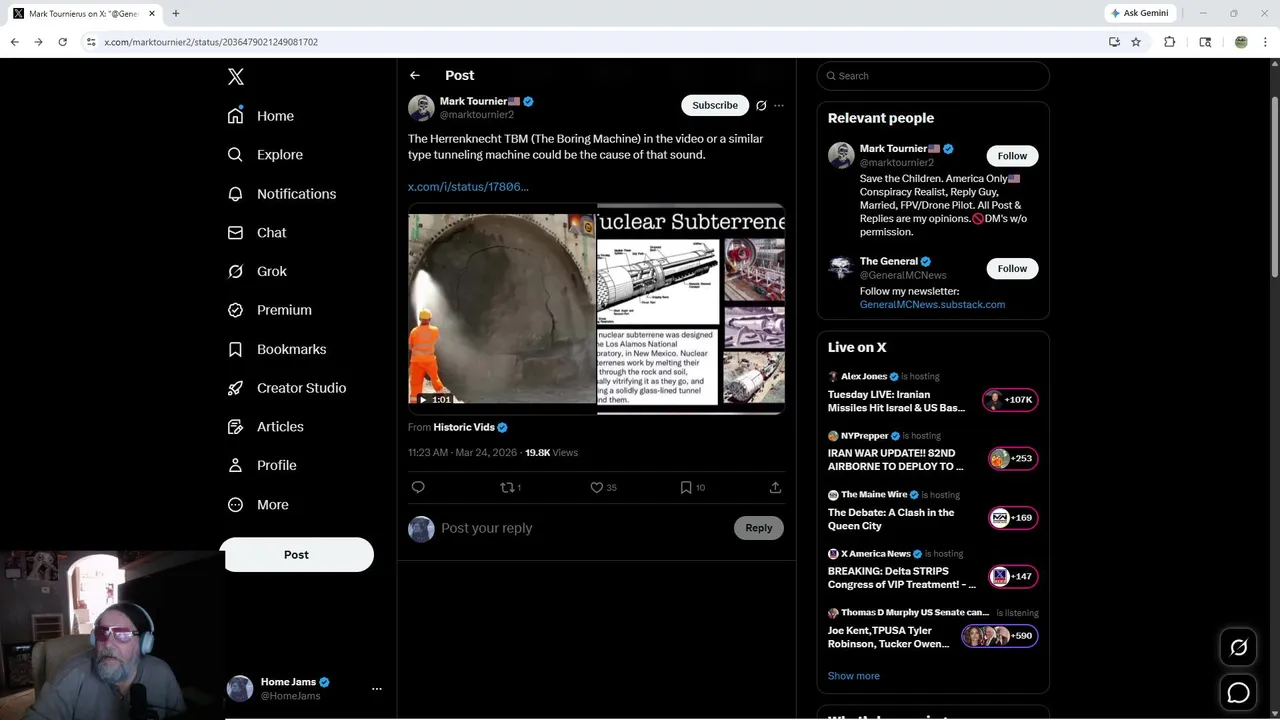Click browser back button

coord(15,42)
